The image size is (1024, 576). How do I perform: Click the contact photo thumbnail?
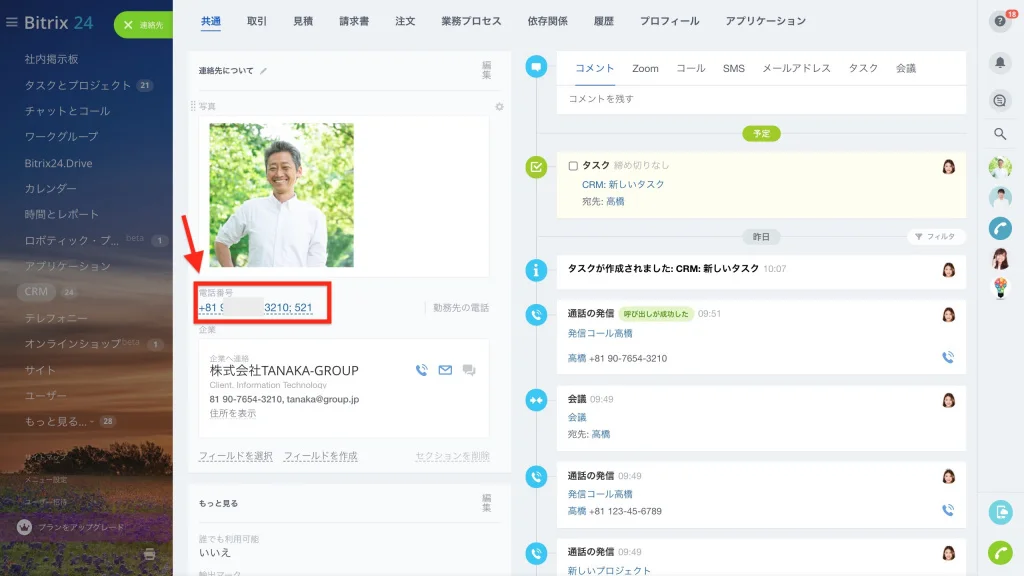point(281,195)
